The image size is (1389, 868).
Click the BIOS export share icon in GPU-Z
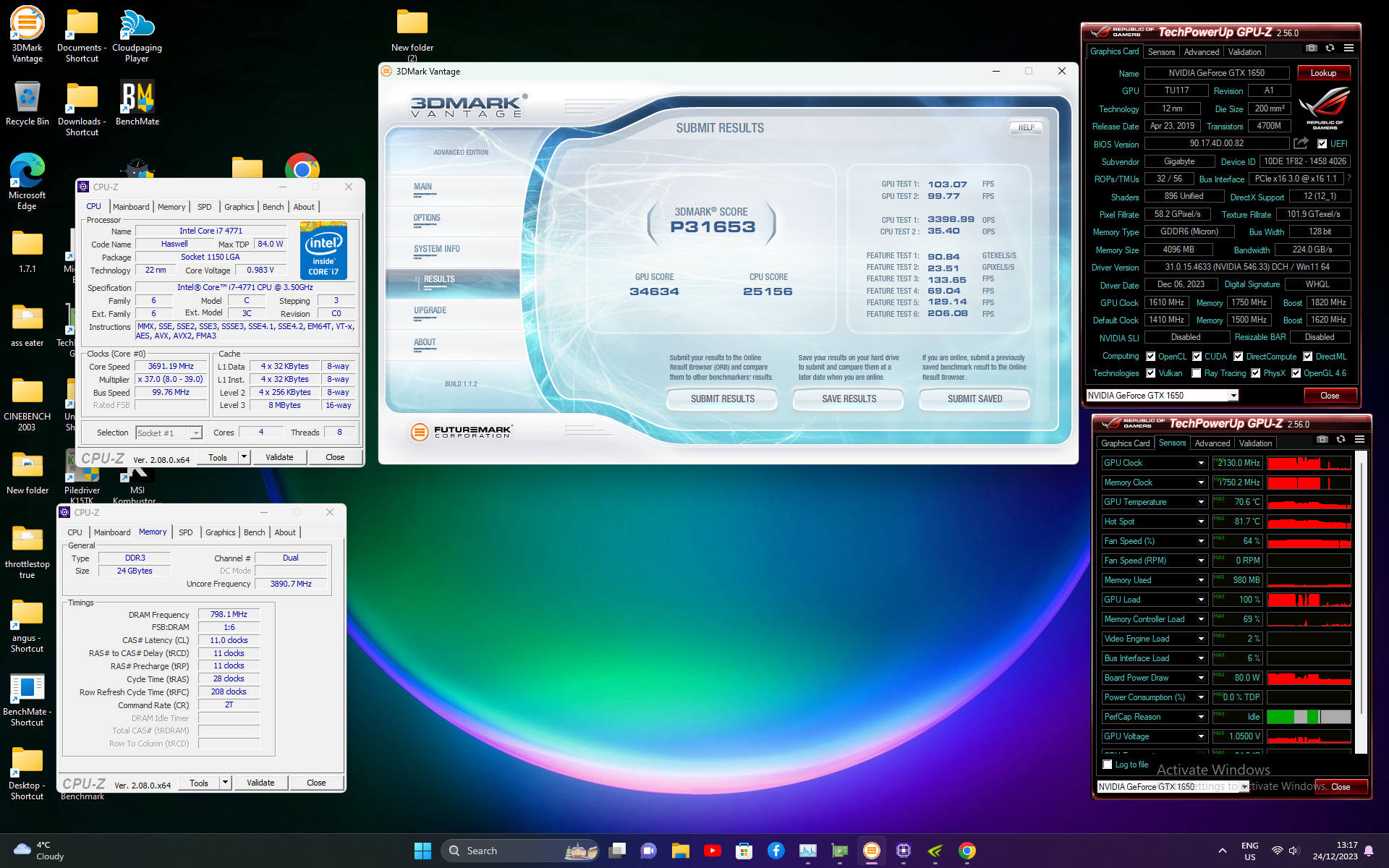coord(1301,143)
